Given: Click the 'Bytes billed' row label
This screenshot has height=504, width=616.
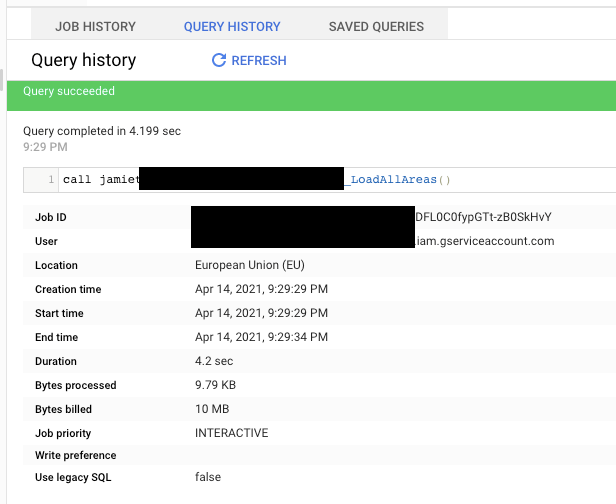Looking at the screenshot, I should (x=63, y=409).
